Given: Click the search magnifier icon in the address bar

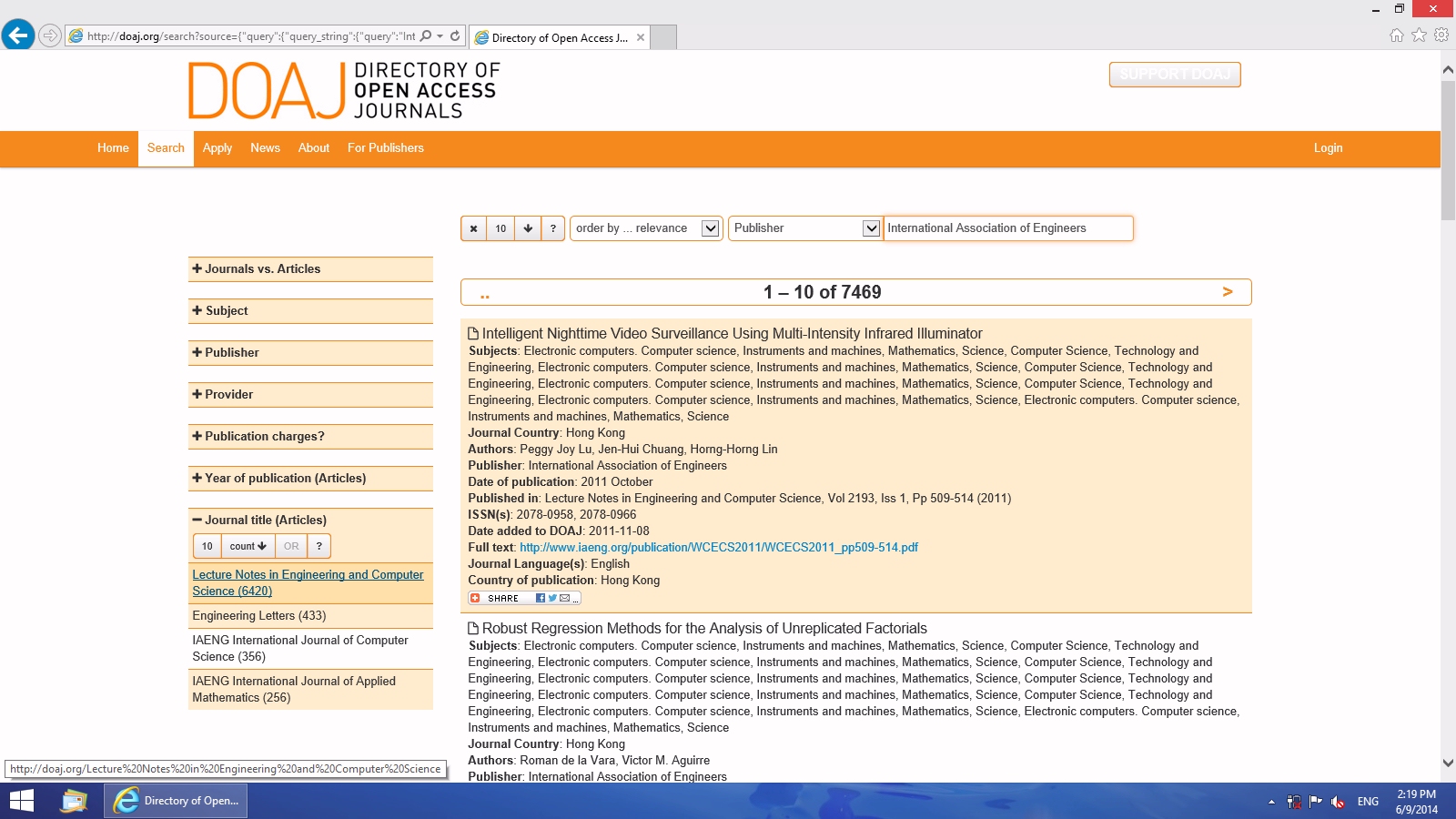Looking at the screenshot, I should 425,36.
